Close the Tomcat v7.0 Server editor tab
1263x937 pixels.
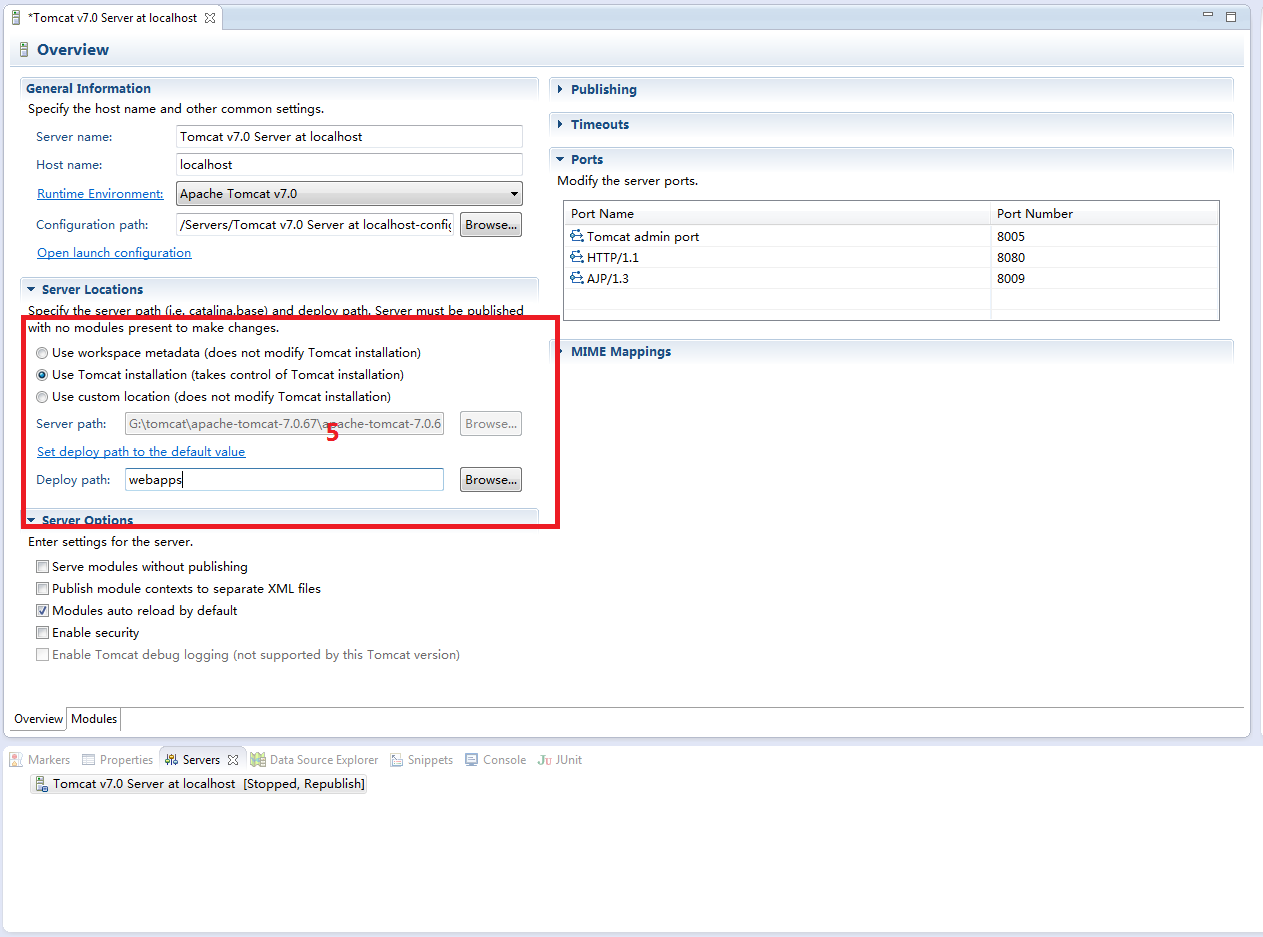[x=209, y=18]
